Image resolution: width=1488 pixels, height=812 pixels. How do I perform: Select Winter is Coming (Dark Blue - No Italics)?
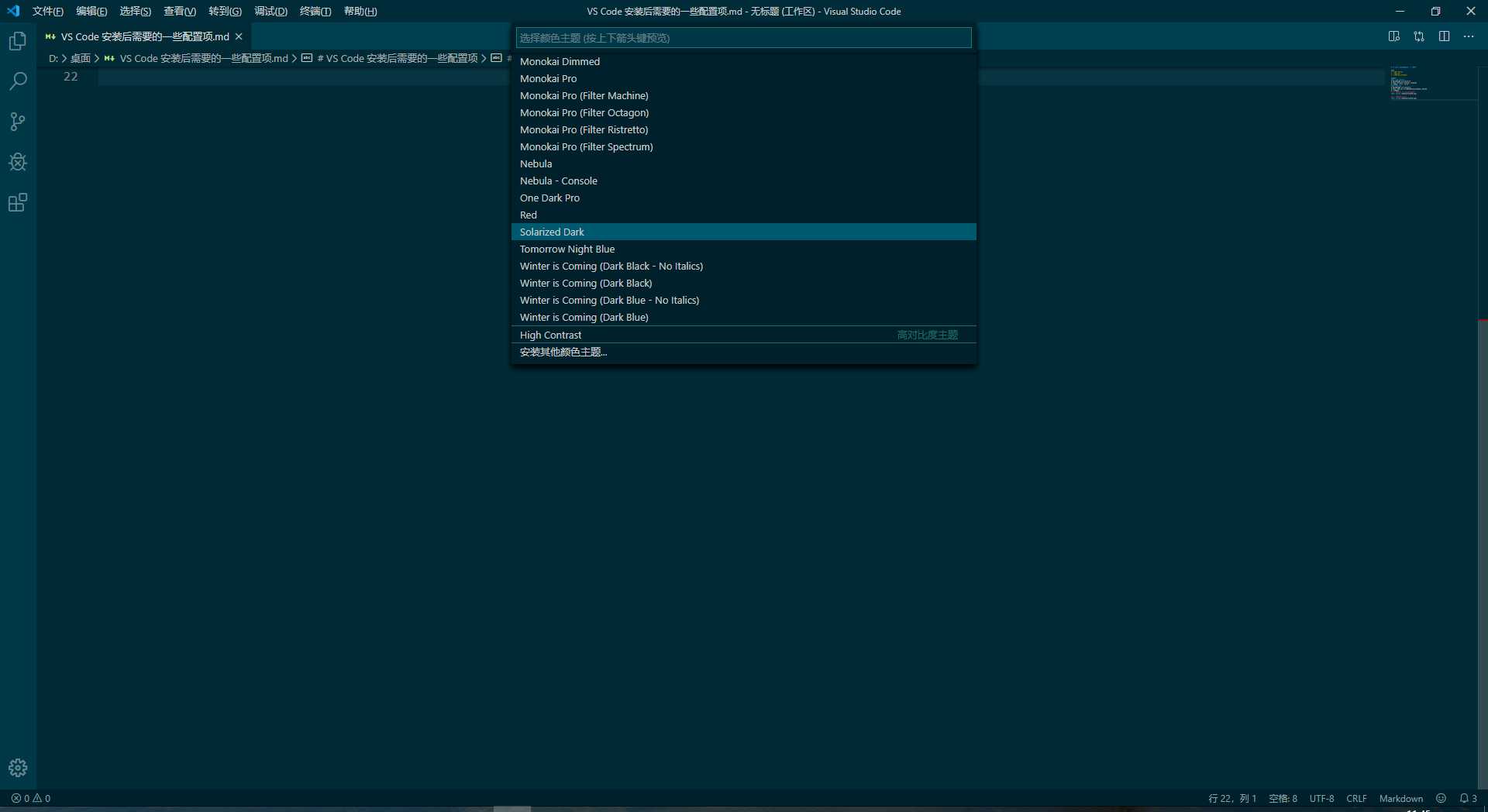(x=743, y=300)
